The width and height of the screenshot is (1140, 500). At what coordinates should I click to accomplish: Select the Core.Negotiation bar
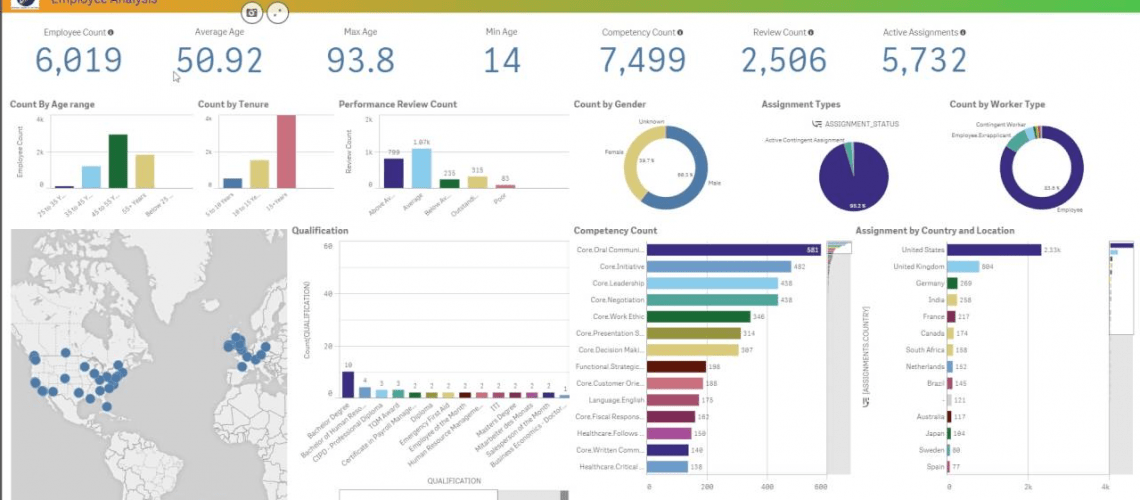(712, 300)
